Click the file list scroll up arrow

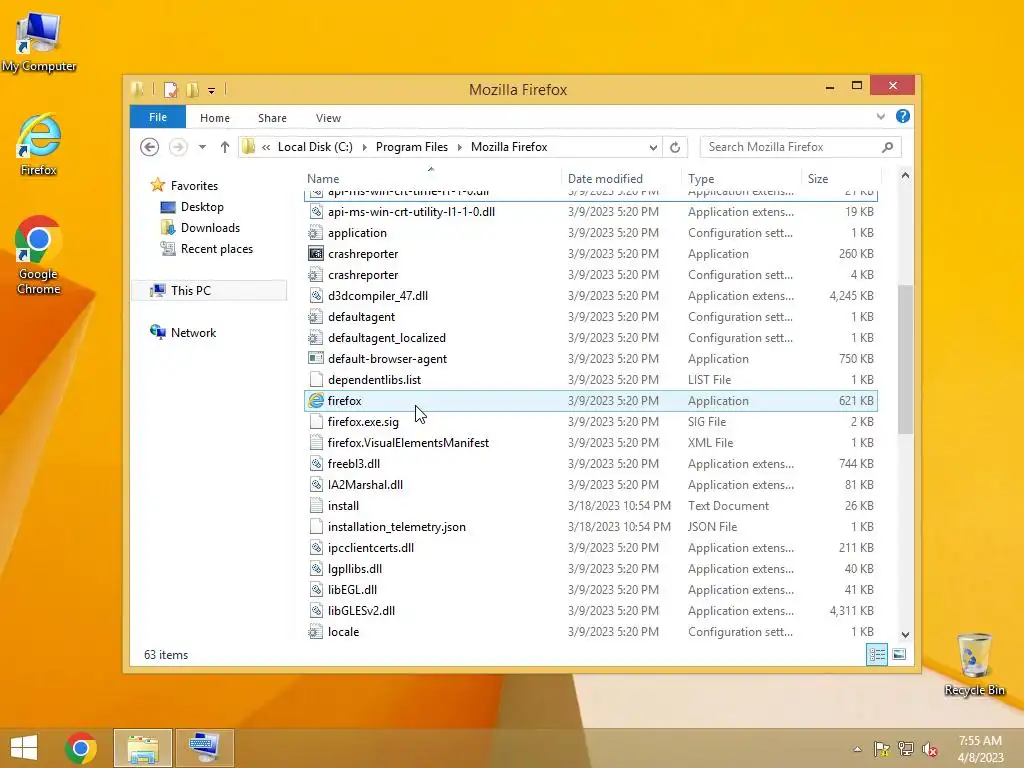(905, 175)
